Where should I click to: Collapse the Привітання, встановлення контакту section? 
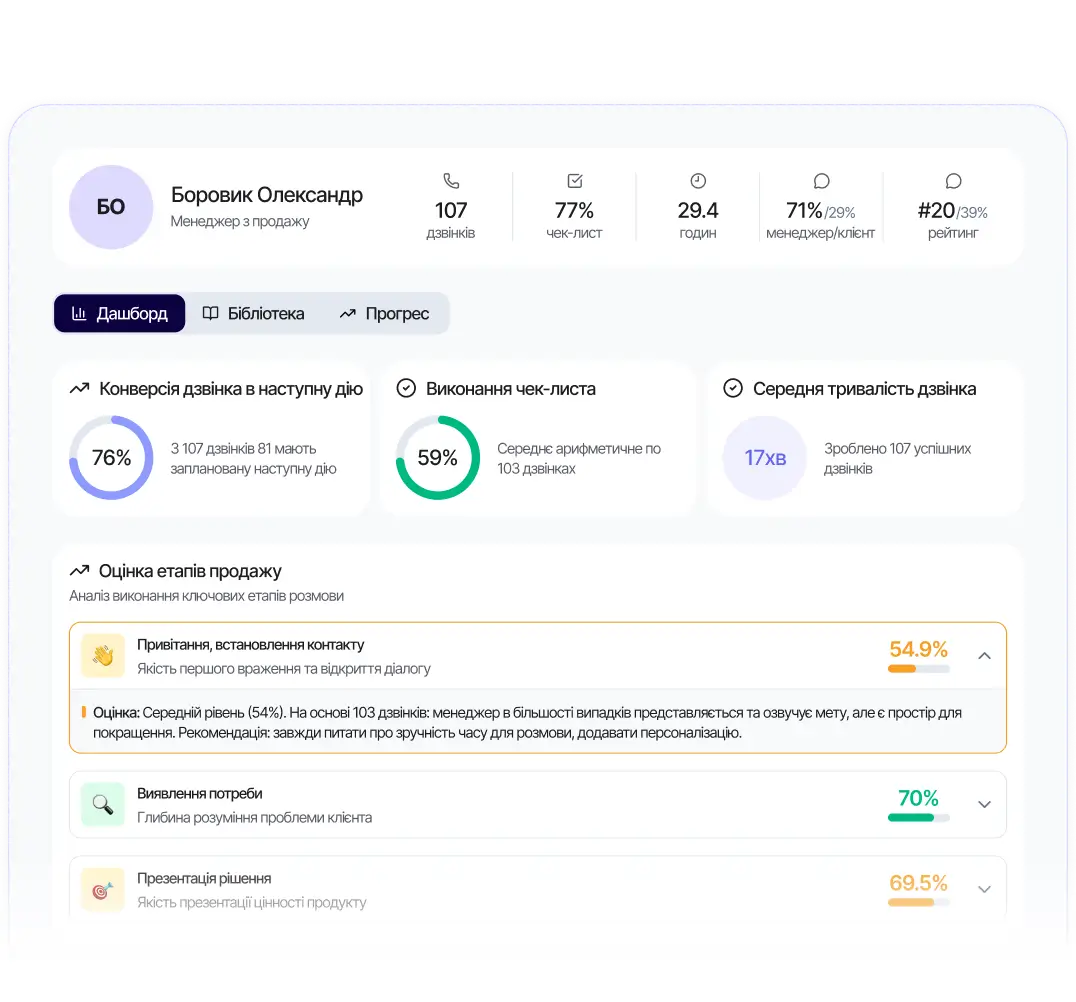click(x=984, y=656)
